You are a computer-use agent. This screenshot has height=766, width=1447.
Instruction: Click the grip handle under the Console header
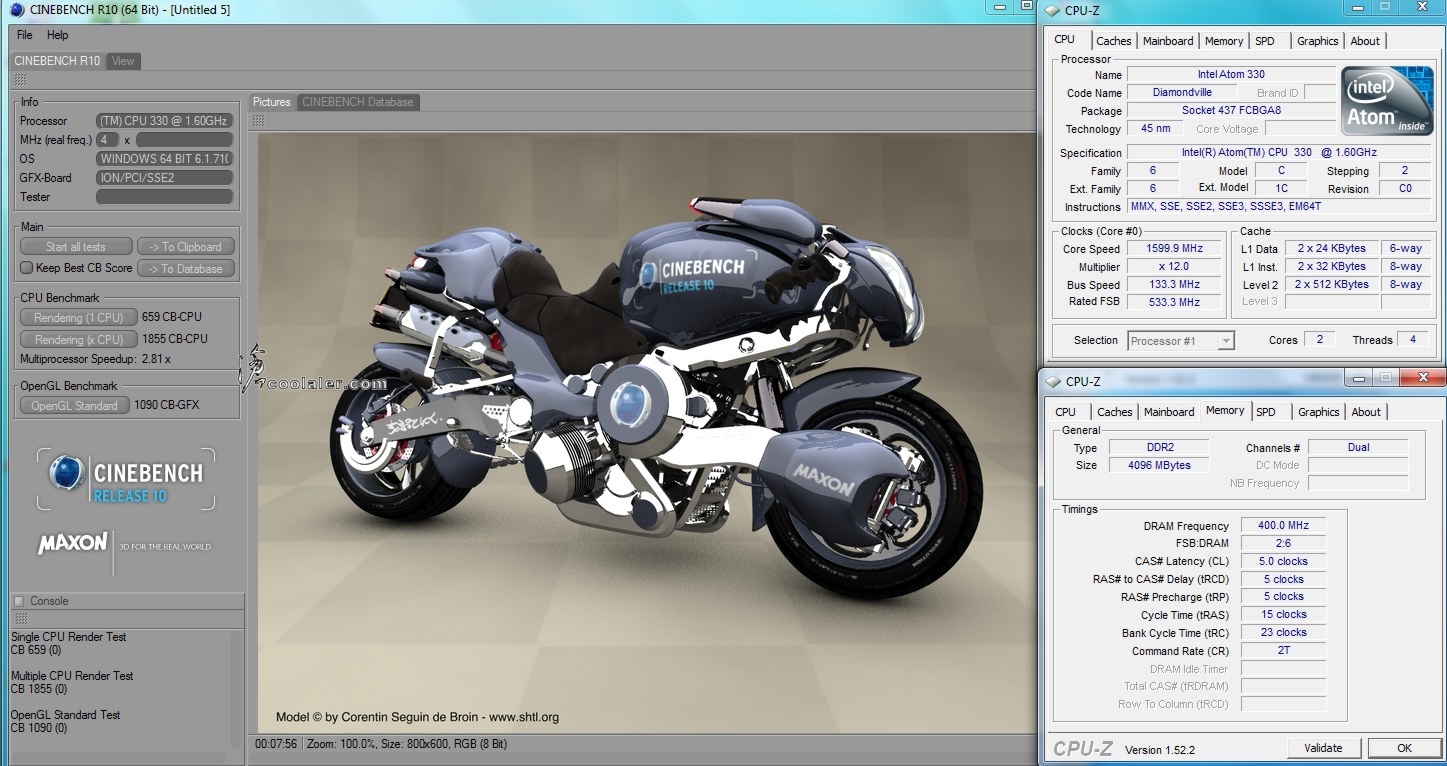click(x=20, y=619)
